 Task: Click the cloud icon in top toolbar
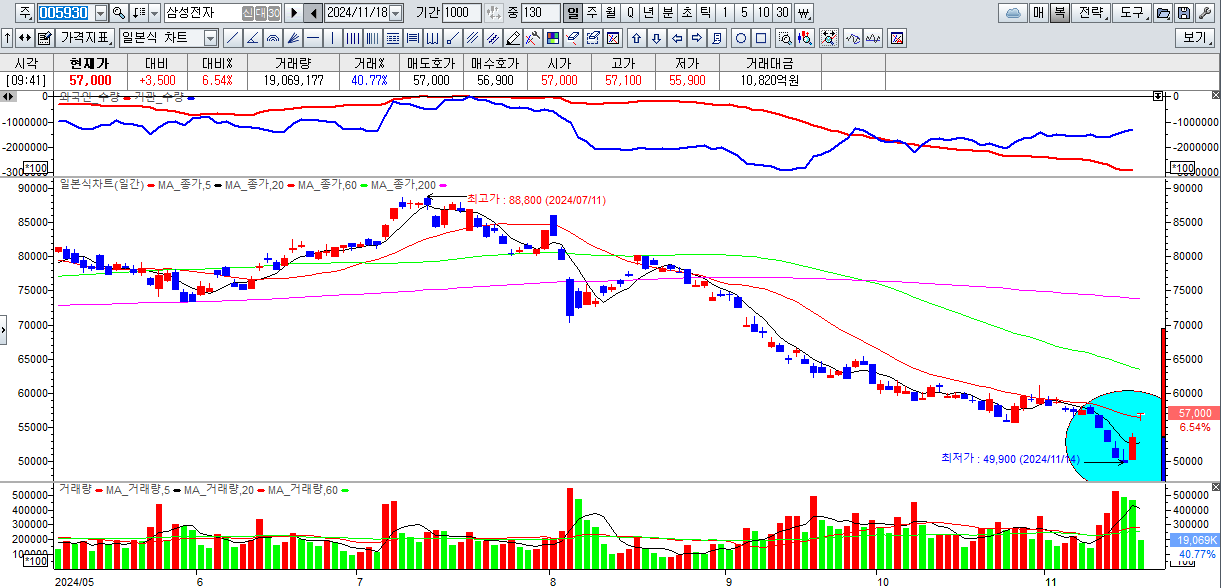(x=1013, y=13)
